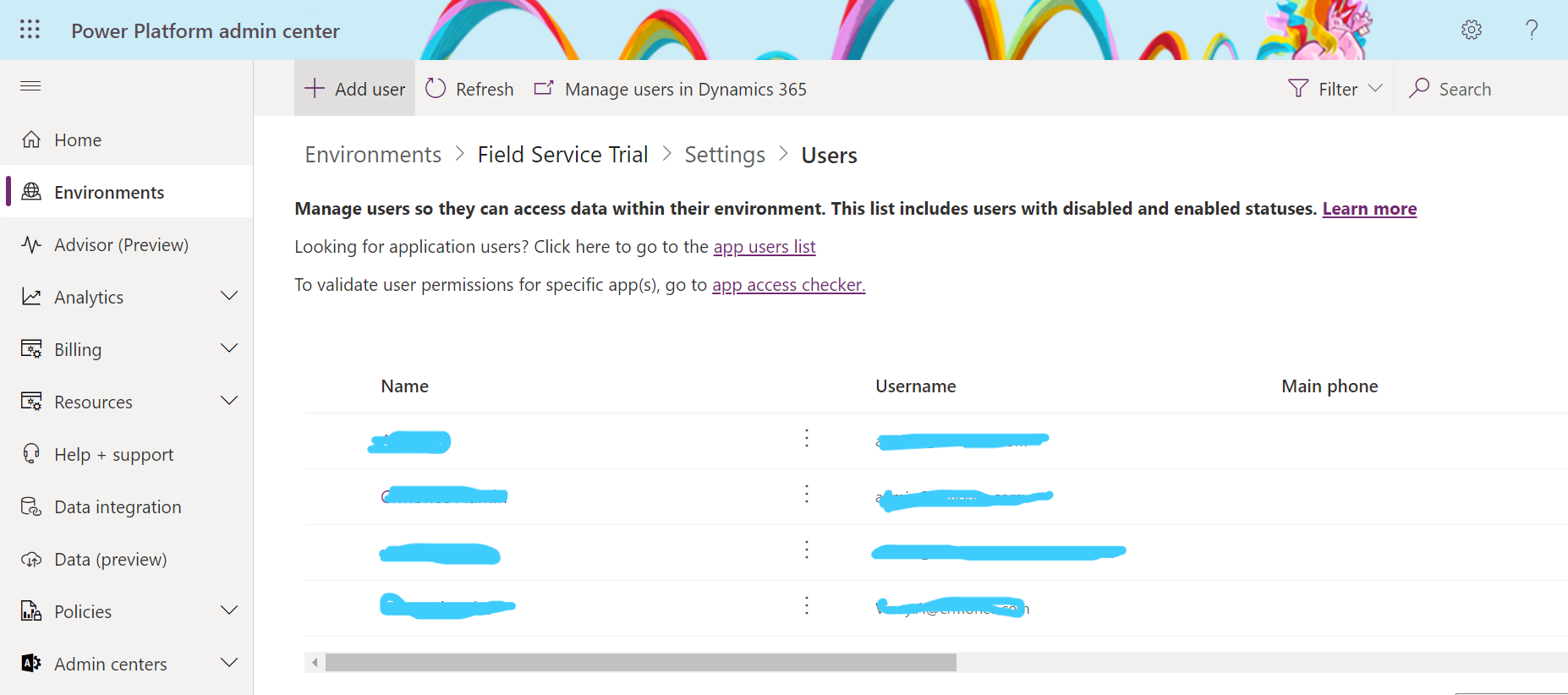Image resolution: width=1568 pixels, height=695 pixels.
Task: Click the Filter funnel icon
Action: click(1298, 88)
